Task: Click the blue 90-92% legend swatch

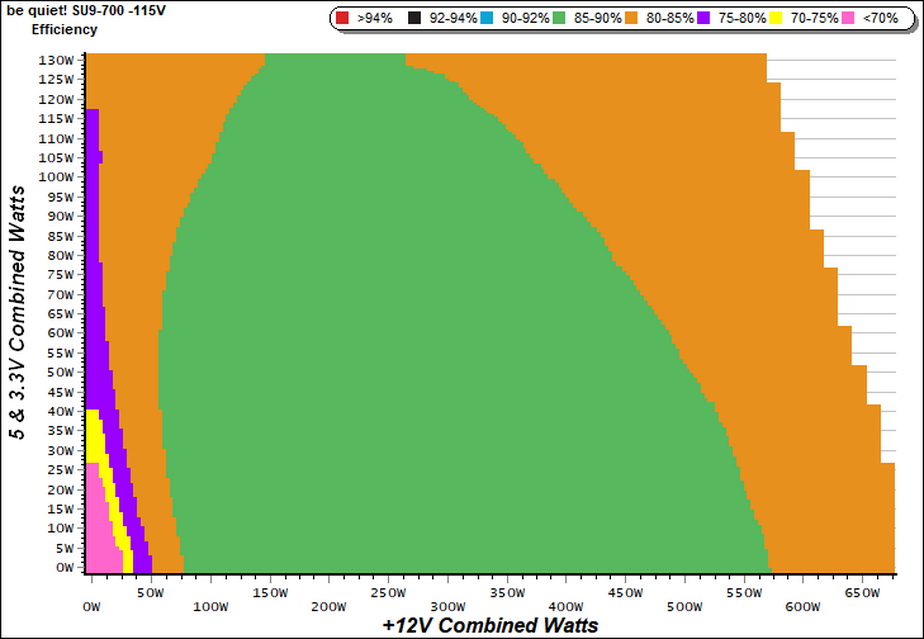Action: [x=487, y=18]
